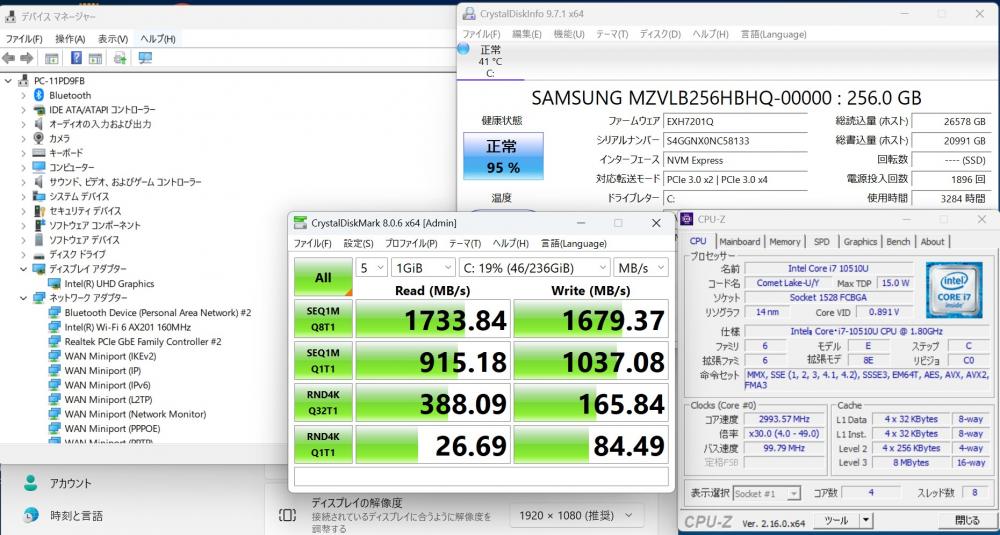Open the 操作(A) menu in Device Manager
The width and height of the screenshot is (1000, 535).
coord(70,39)
